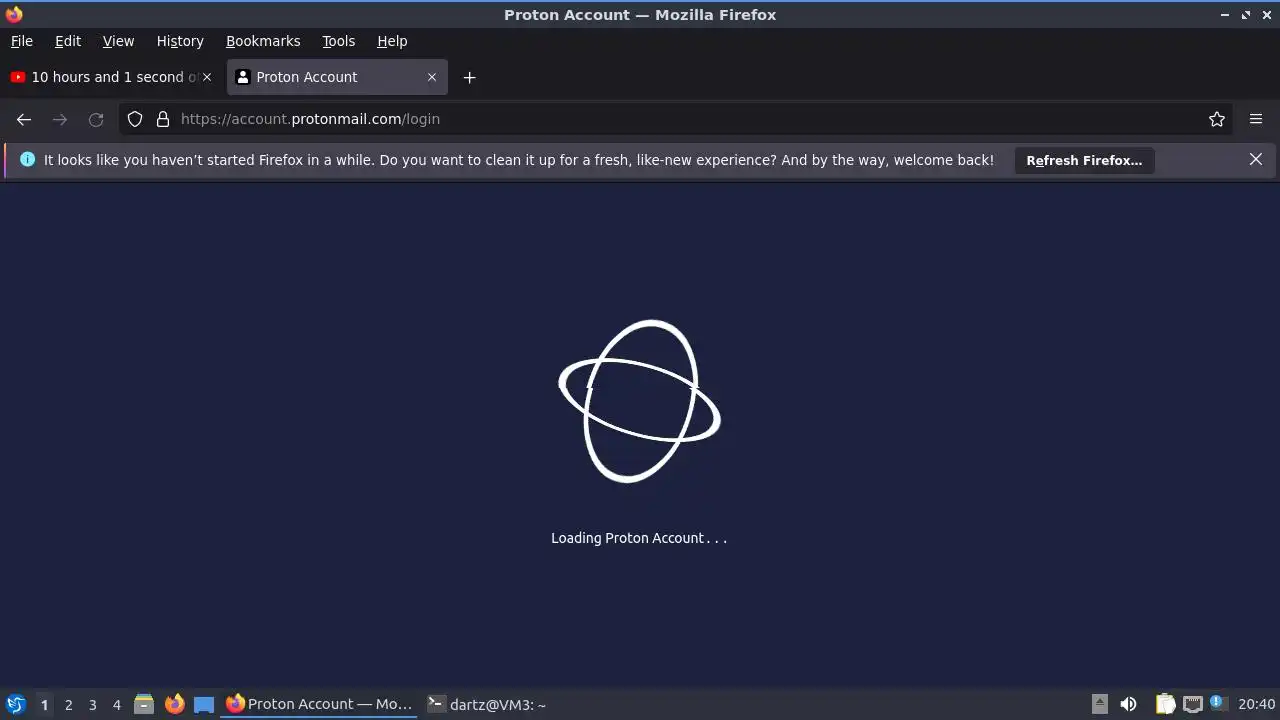Open the Help menu
The height and width of the screenshot is (720, 1280).
(392, 41)
